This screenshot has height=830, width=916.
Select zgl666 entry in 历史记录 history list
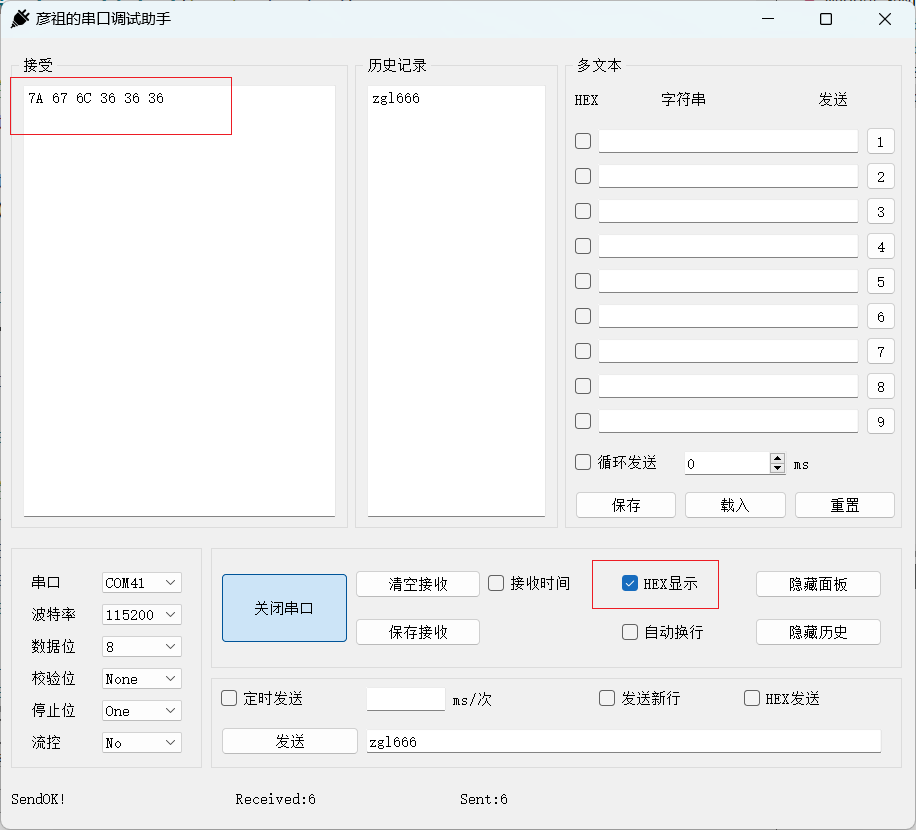click(395, 98)
